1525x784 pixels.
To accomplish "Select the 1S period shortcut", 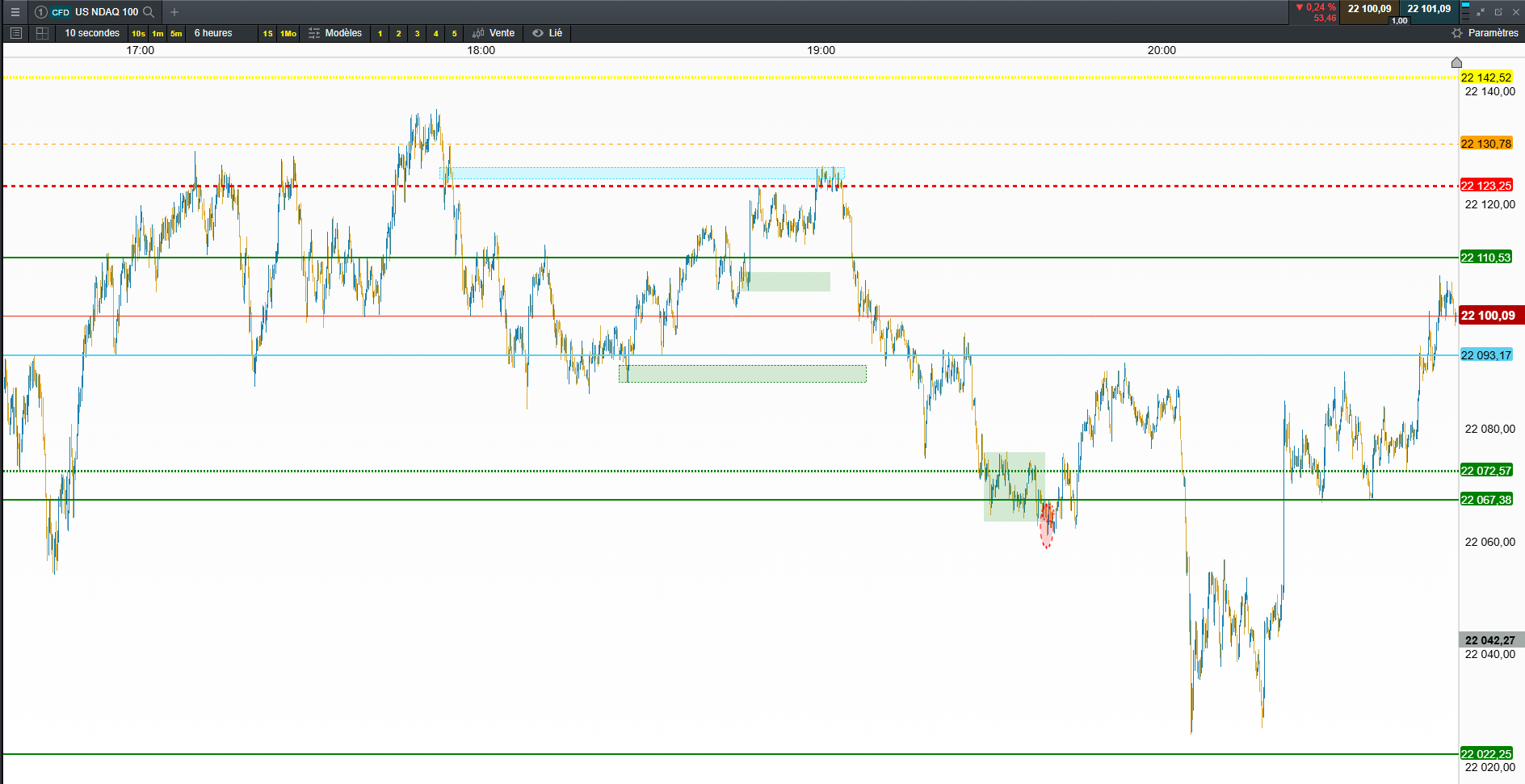I will [x=267, y=34].
